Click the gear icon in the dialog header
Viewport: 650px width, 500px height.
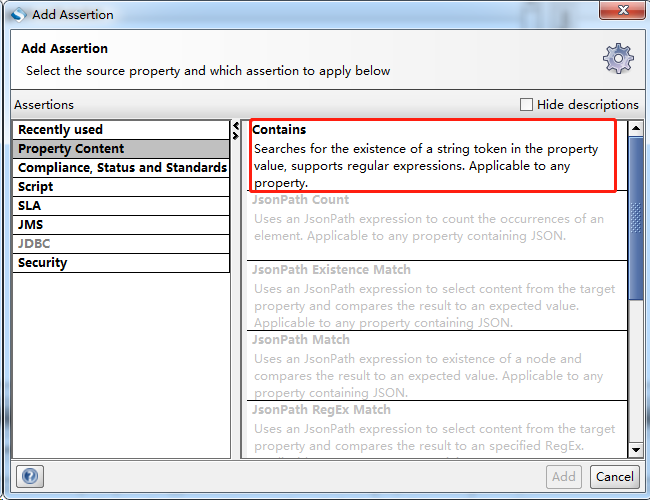pyautogui.click(x=618, y=58)
